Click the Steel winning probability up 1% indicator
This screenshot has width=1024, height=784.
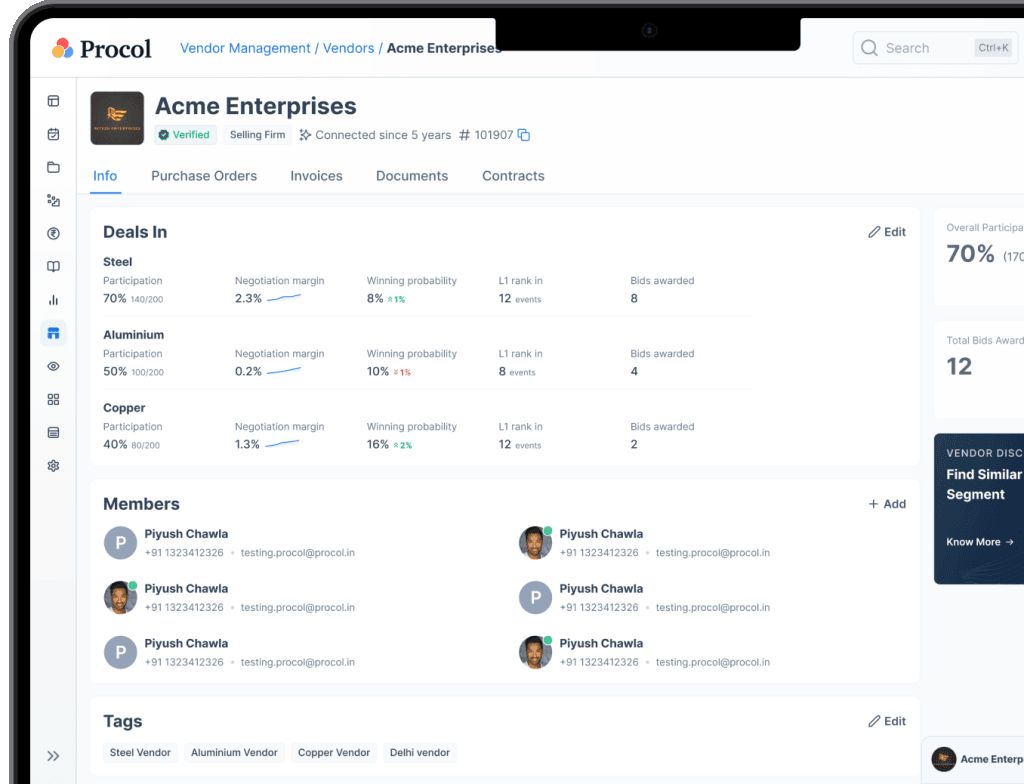click(396, 299)
